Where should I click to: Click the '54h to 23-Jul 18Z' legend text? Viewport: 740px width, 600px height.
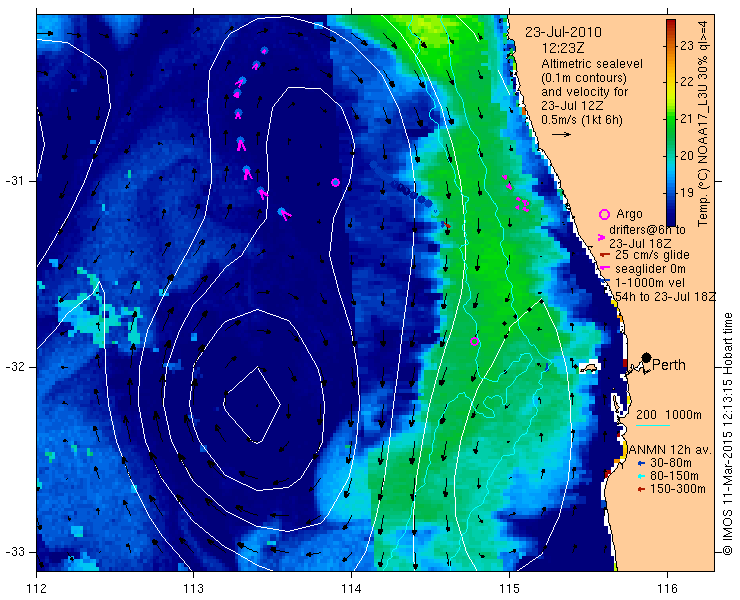(666, 296)
